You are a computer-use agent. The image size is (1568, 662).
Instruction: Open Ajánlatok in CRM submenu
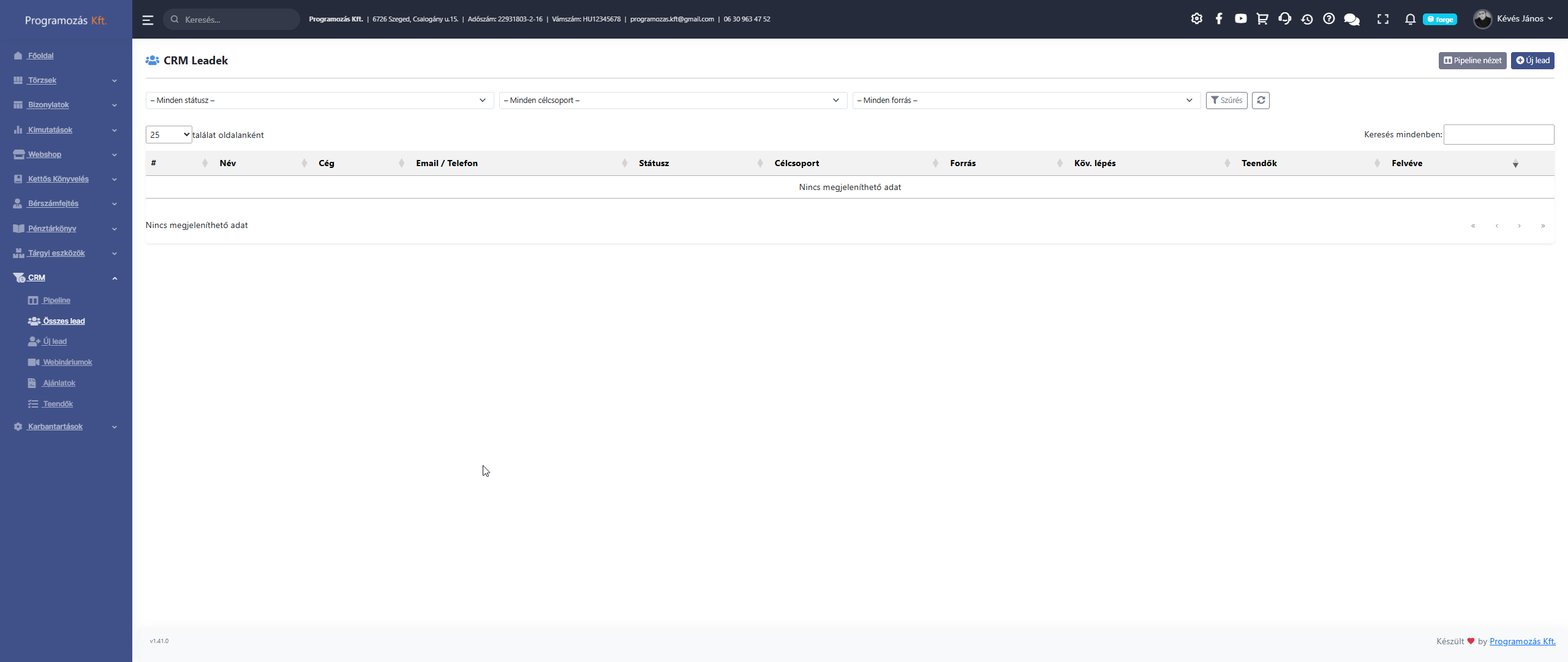pyautogui.click(x=59, y=383)
